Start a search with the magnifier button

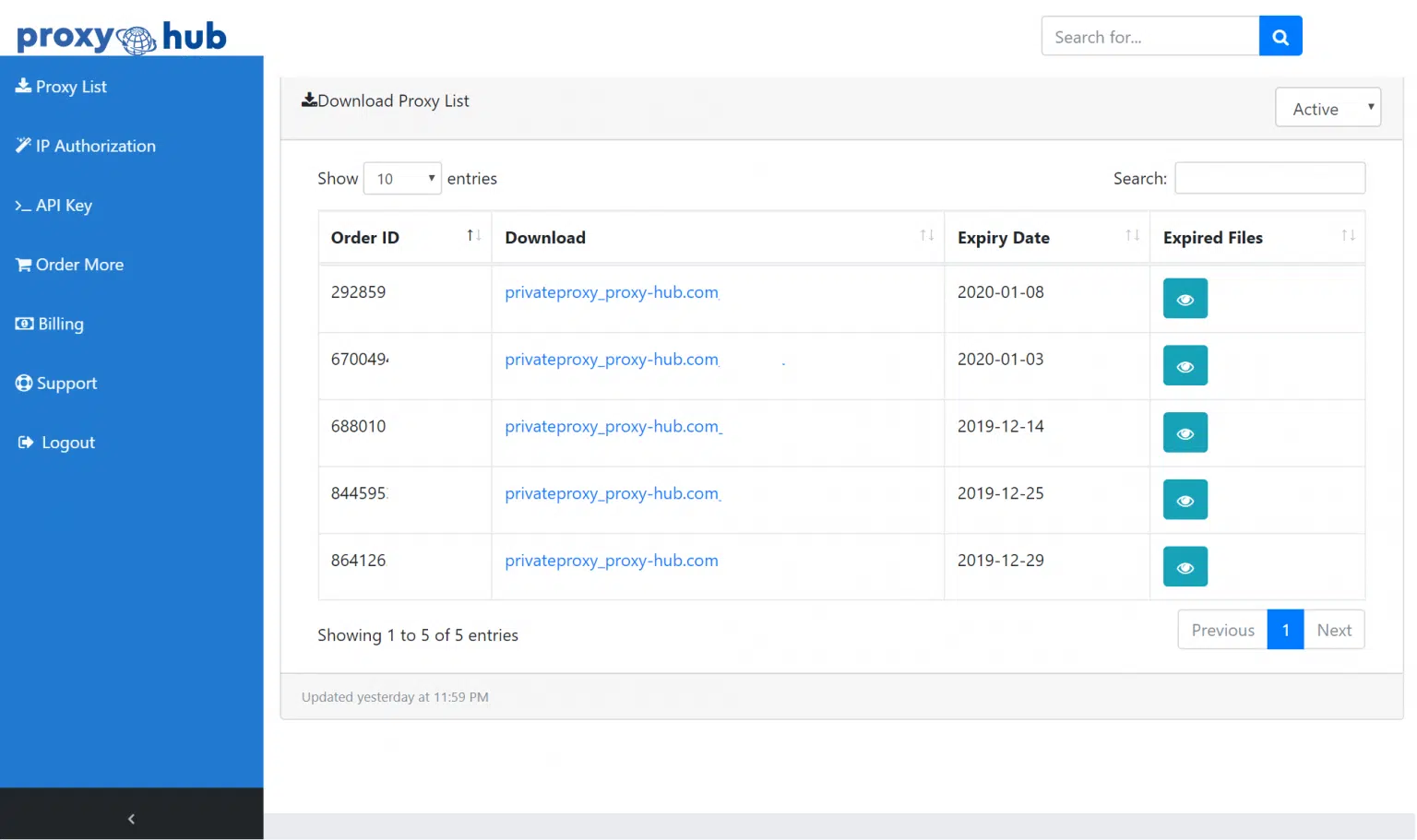coord(1280,36)
